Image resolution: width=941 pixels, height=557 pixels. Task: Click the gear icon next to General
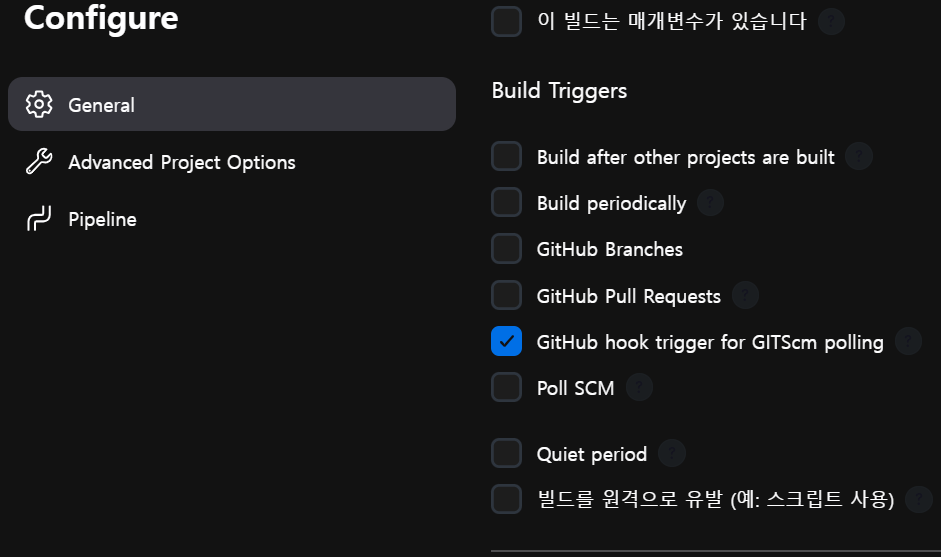[x=39, y=104]
